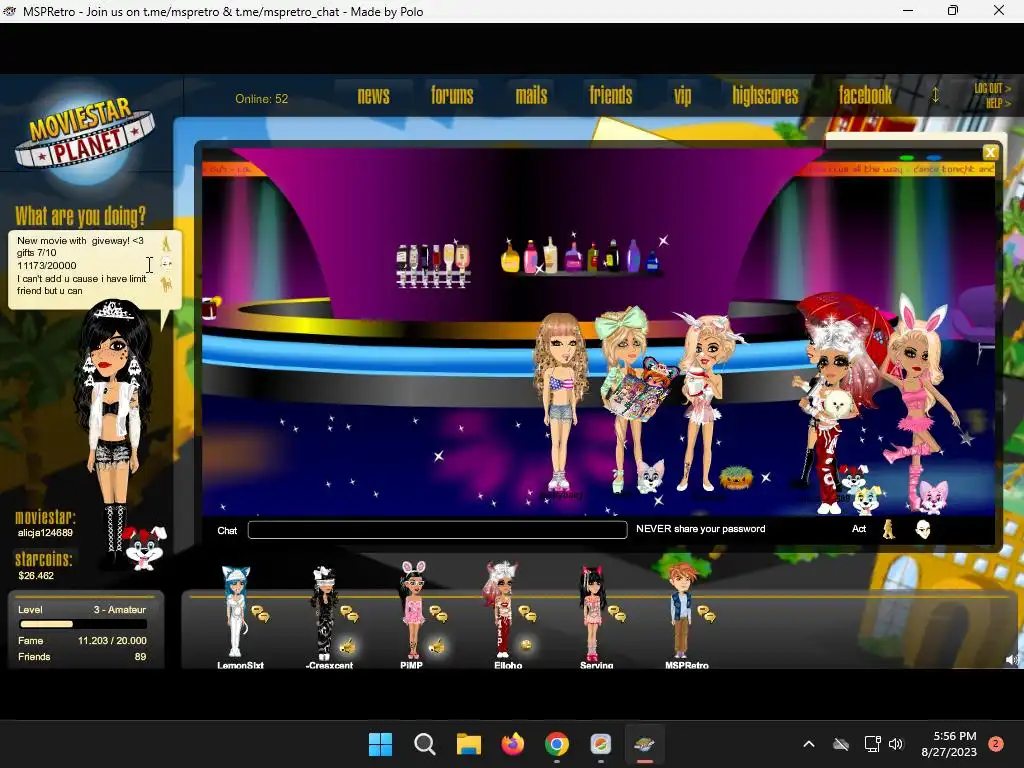Open the forums section
The width and height of the screenshot is (1024, 768).
point(452,96)
